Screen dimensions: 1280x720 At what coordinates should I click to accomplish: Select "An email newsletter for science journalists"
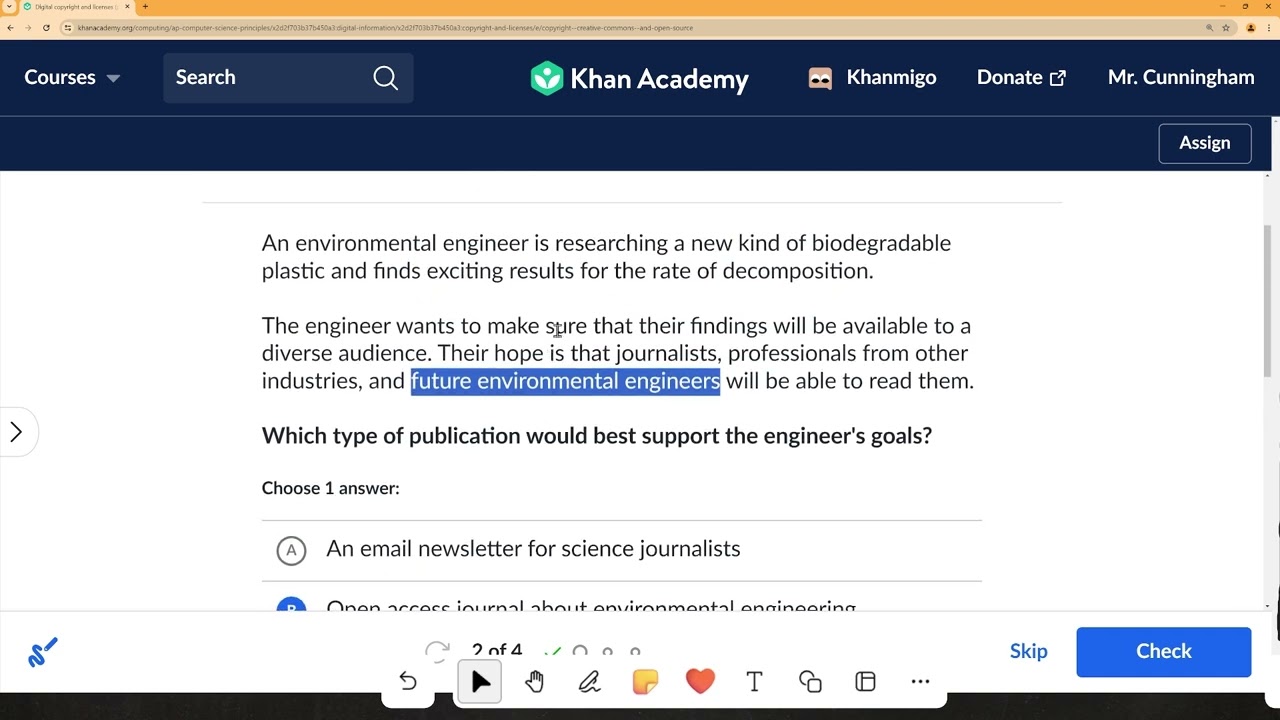point(533,549)
